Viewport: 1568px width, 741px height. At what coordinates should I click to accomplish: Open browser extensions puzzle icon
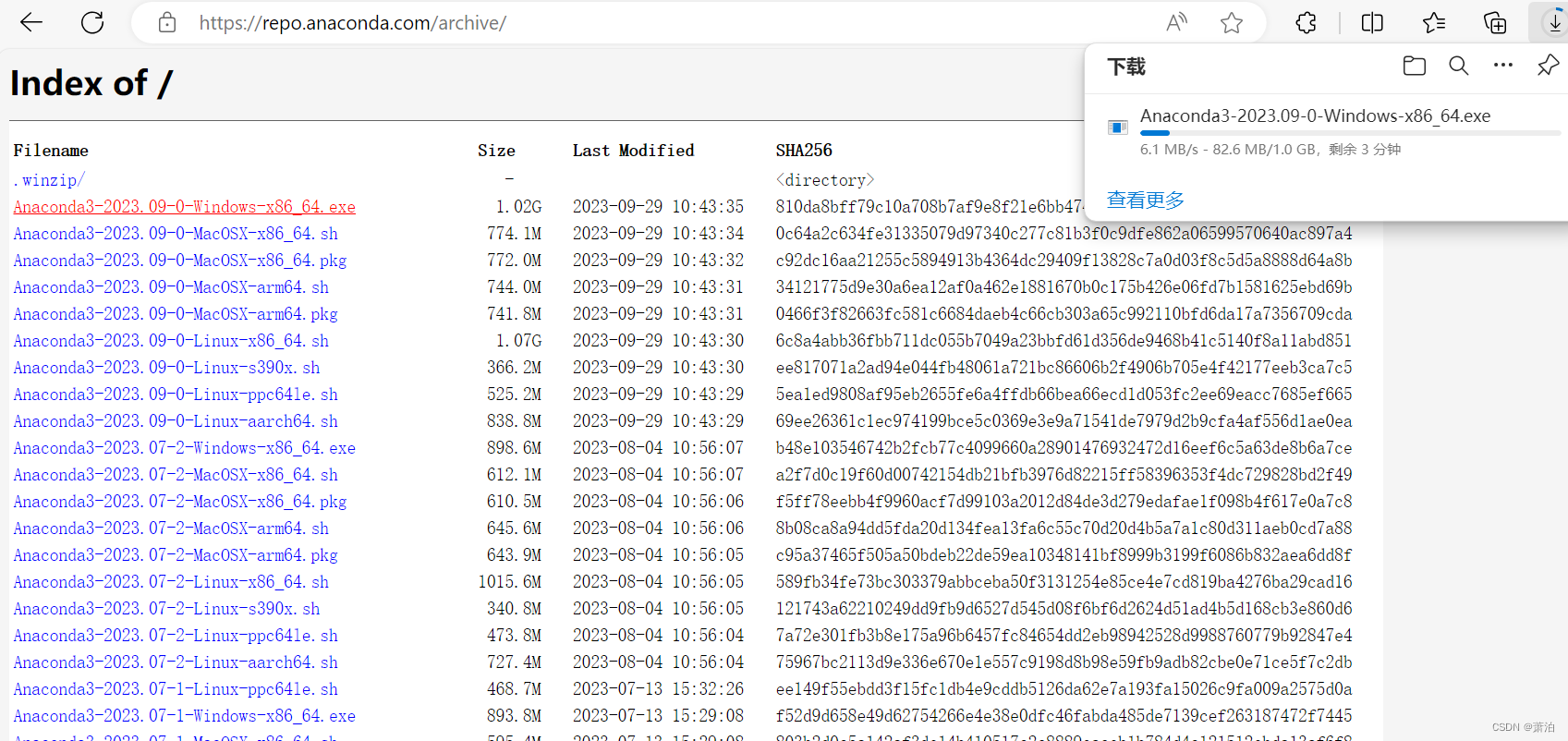point(1306,22)
